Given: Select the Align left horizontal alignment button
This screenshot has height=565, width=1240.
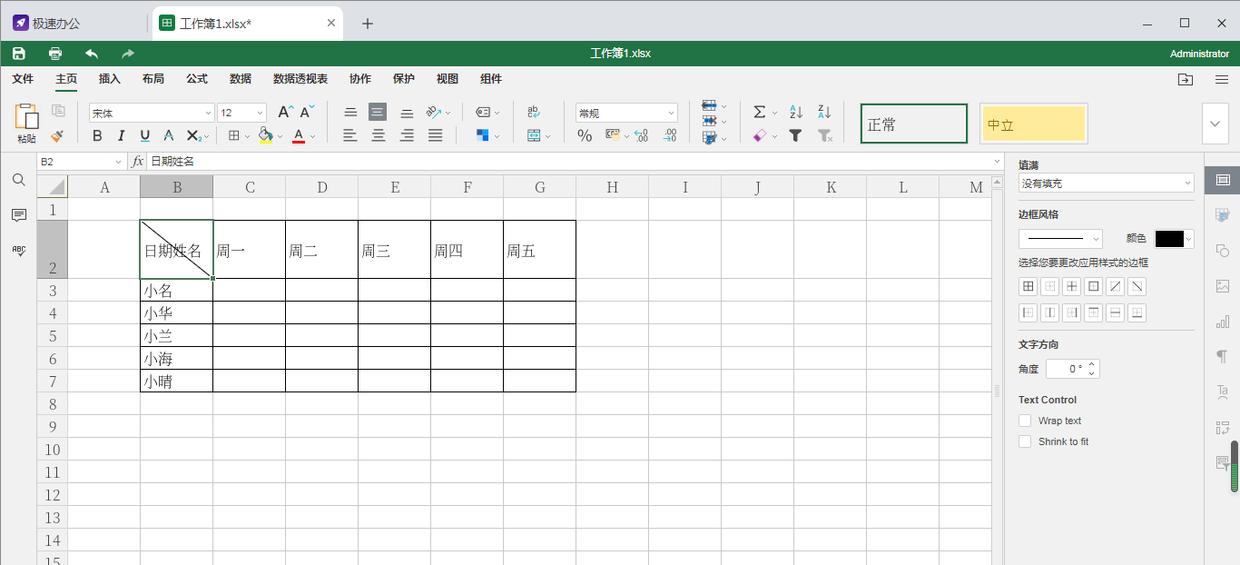Looking at the screenshot, I should (350, 135).
